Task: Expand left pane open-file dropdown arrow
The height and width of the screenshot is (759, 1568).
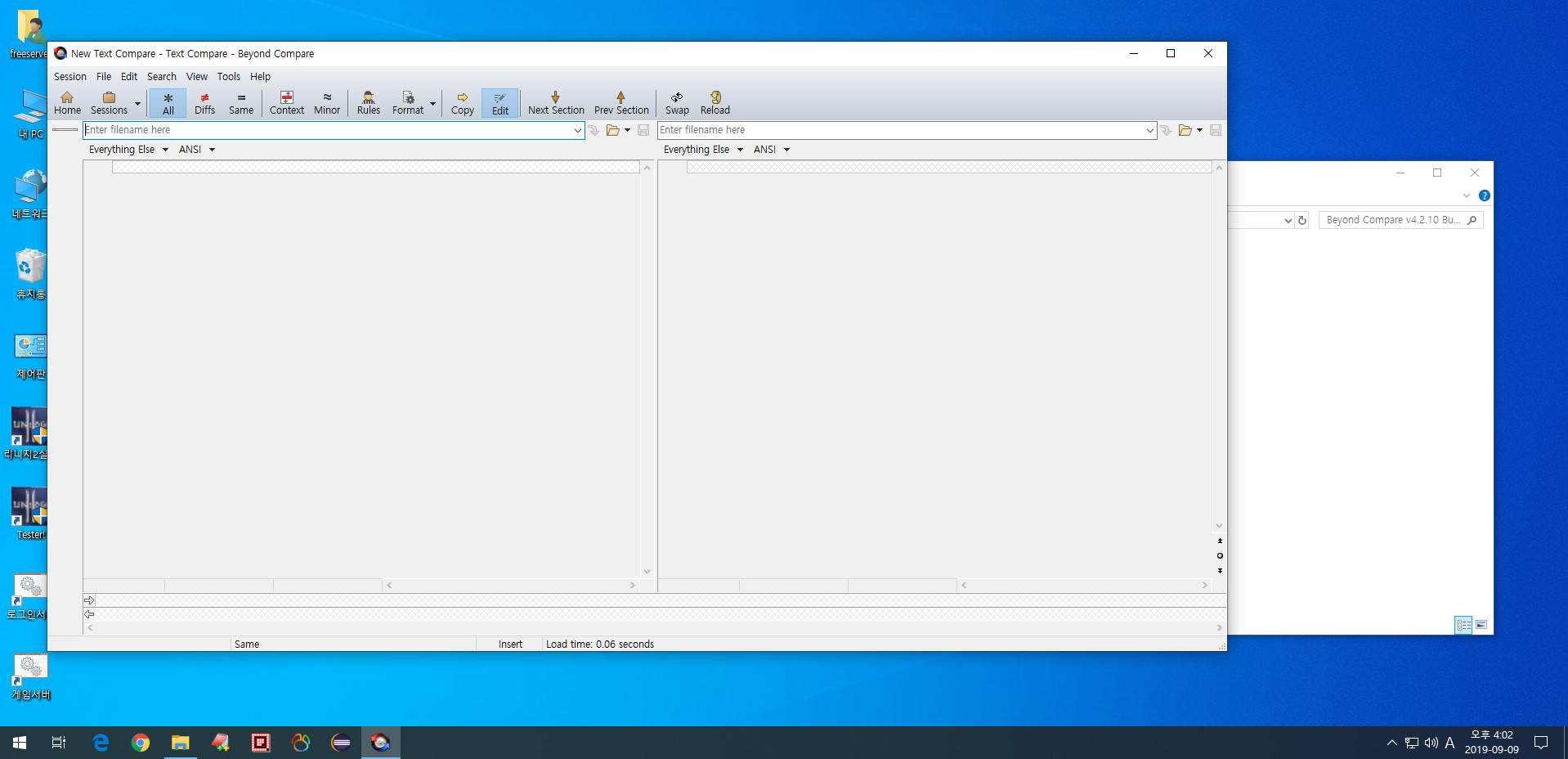Action: 627,130
